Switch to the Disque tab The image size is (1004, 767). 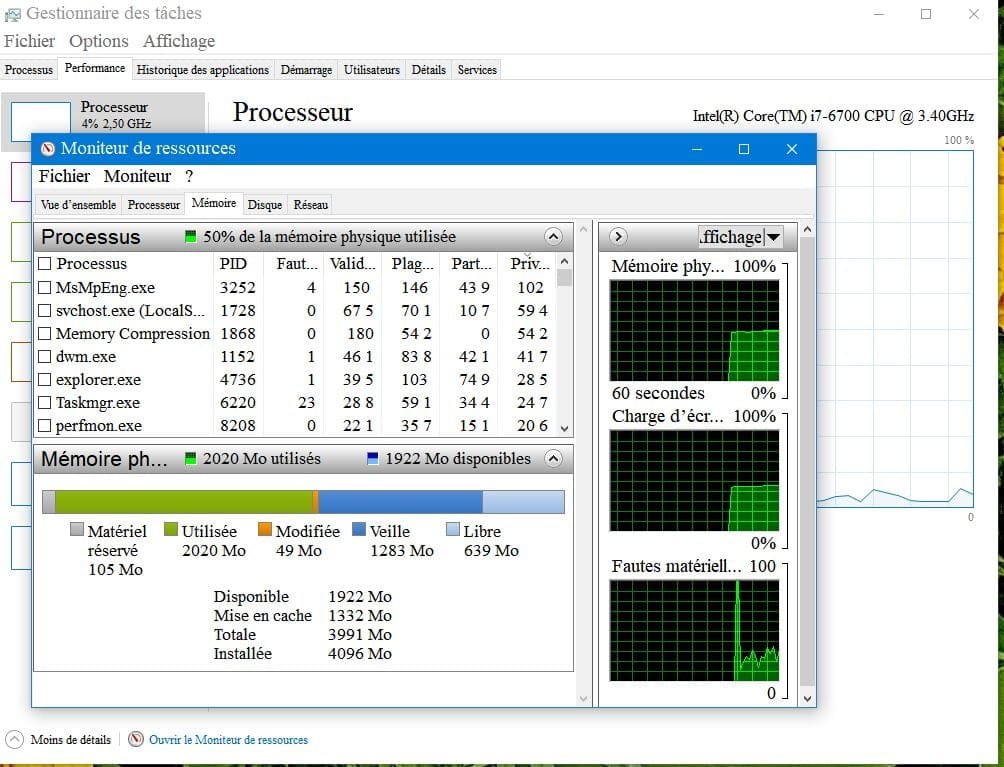(265, 205)
